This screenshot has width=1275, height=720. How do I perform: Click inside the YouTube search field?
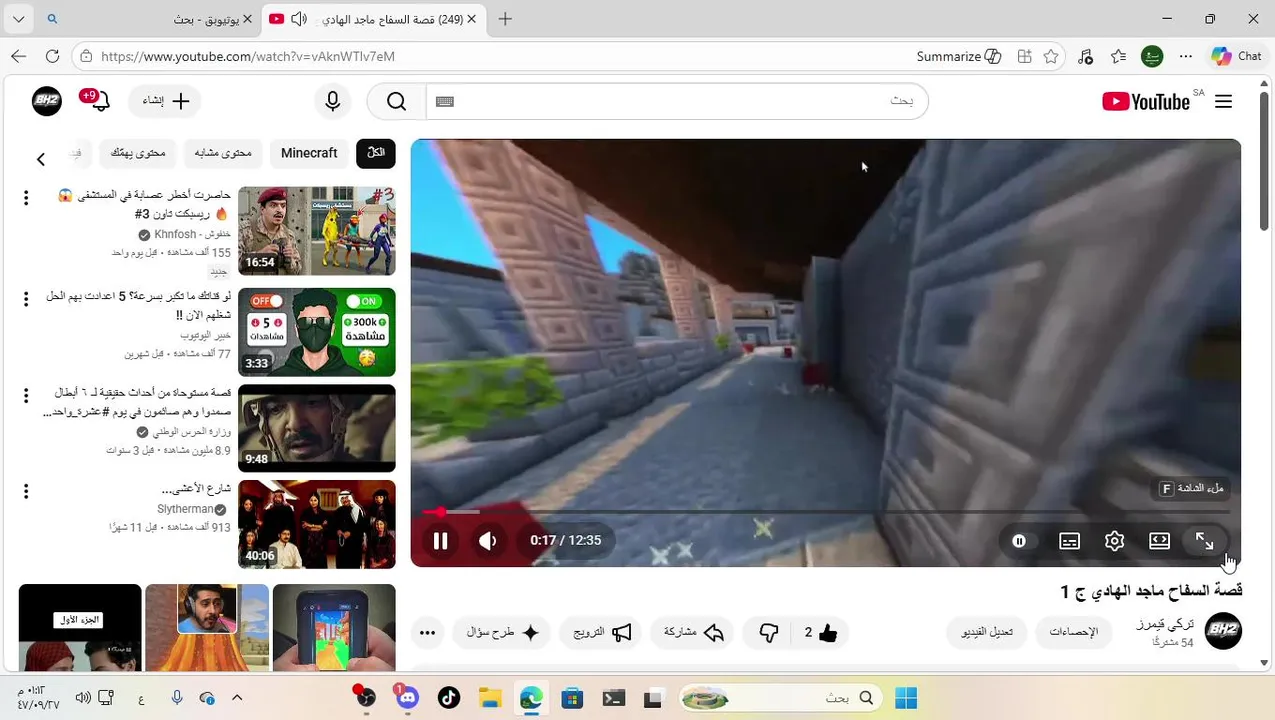(678, 101)
